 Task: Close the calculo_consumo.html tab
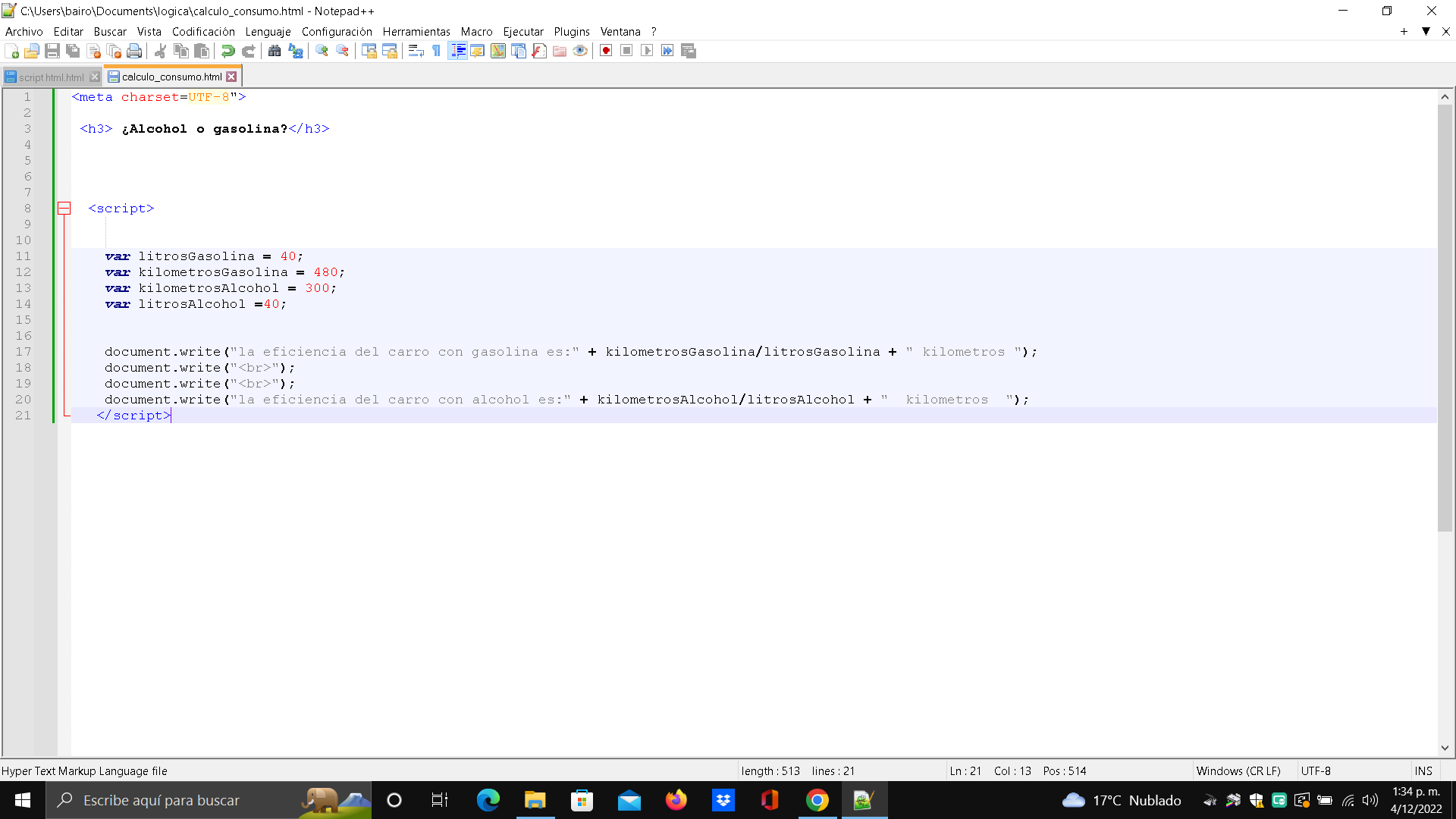pos(231,77)
